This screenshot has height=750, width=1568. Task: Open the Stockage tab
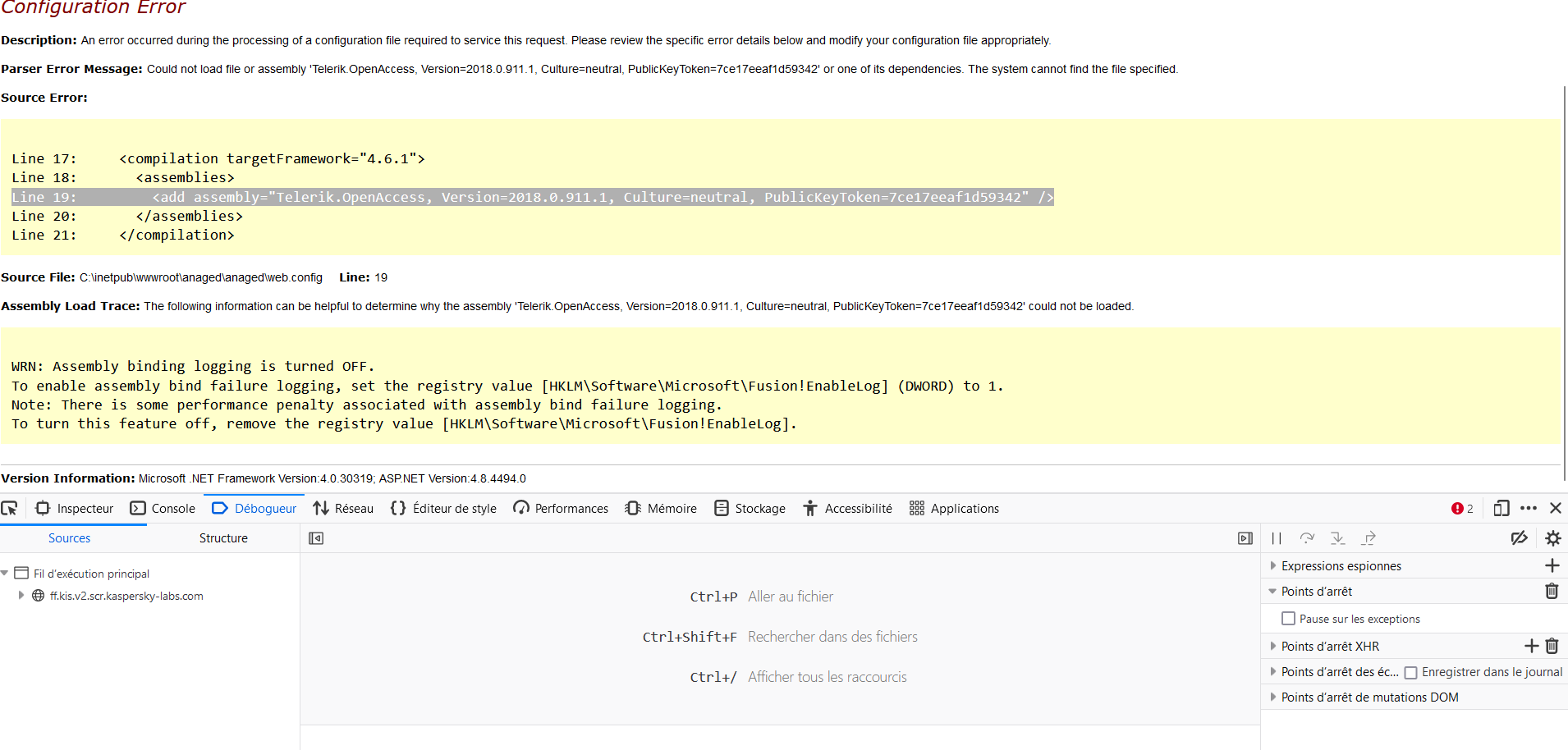[x=750, y=509]
